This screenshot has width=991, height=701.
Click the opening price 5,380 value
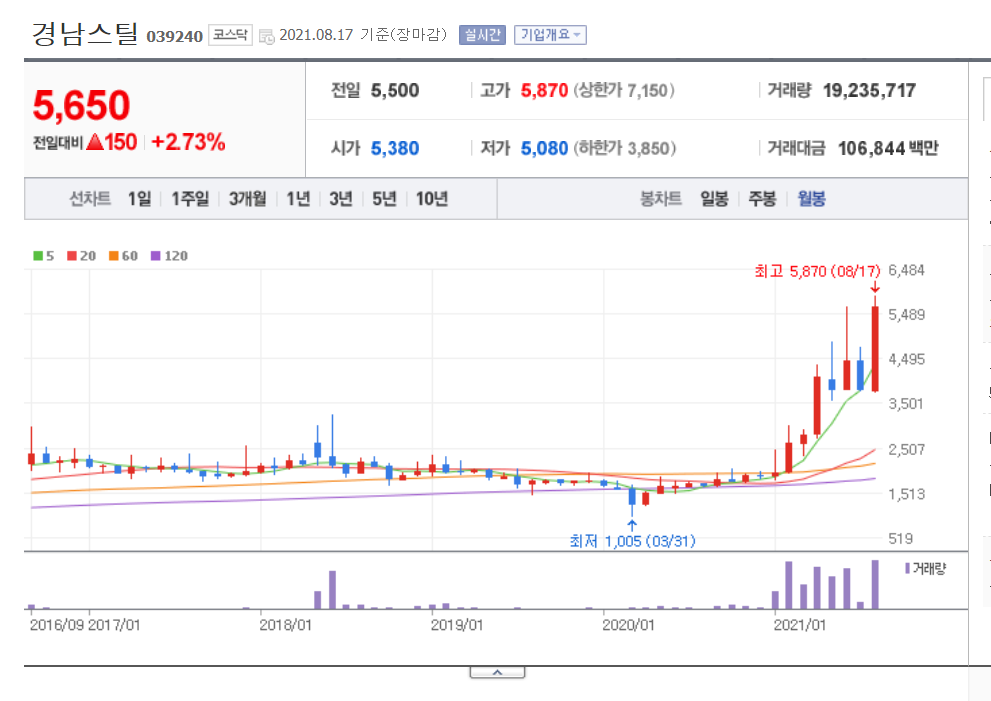[395, 149]
